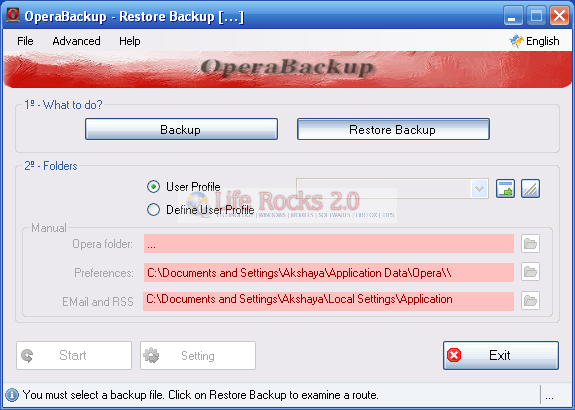The image size is (575, 410).
Task: Click the info icon in status bar
Action: (x=12, y=395)
